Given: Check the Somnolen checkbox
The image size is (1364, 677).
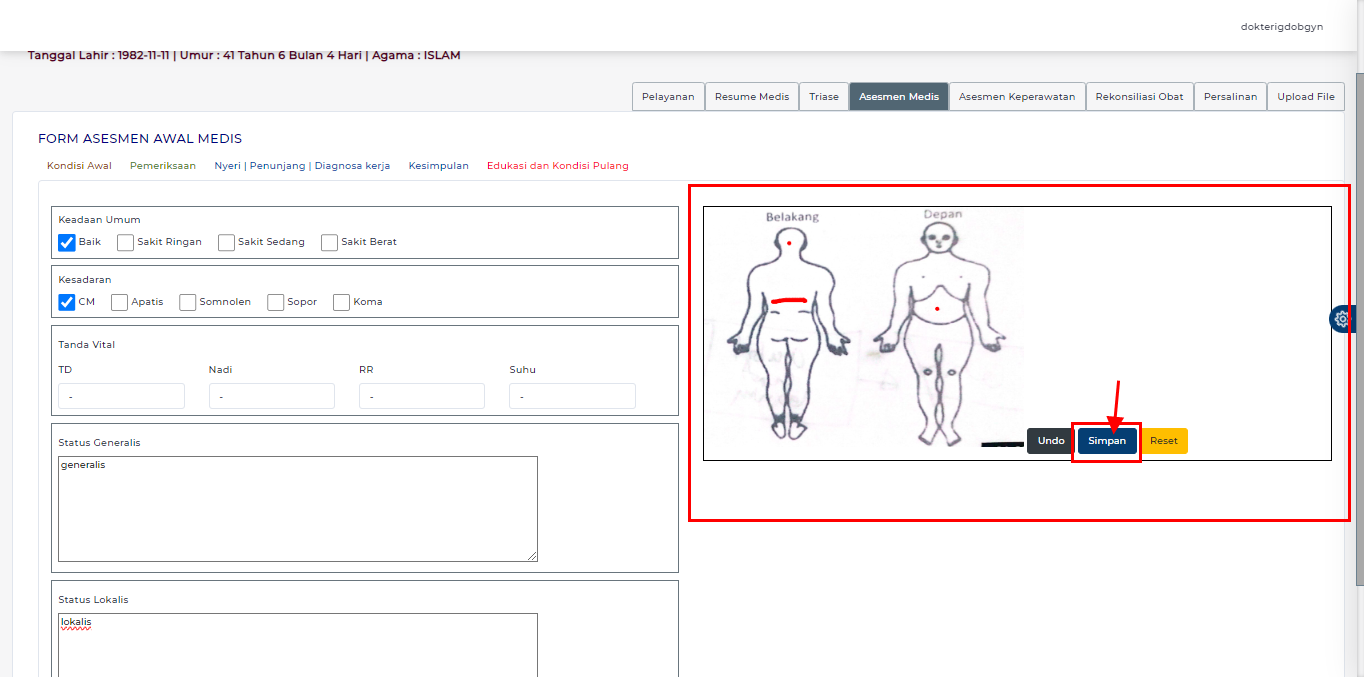Looking at the screenshot, I should 186,302.
